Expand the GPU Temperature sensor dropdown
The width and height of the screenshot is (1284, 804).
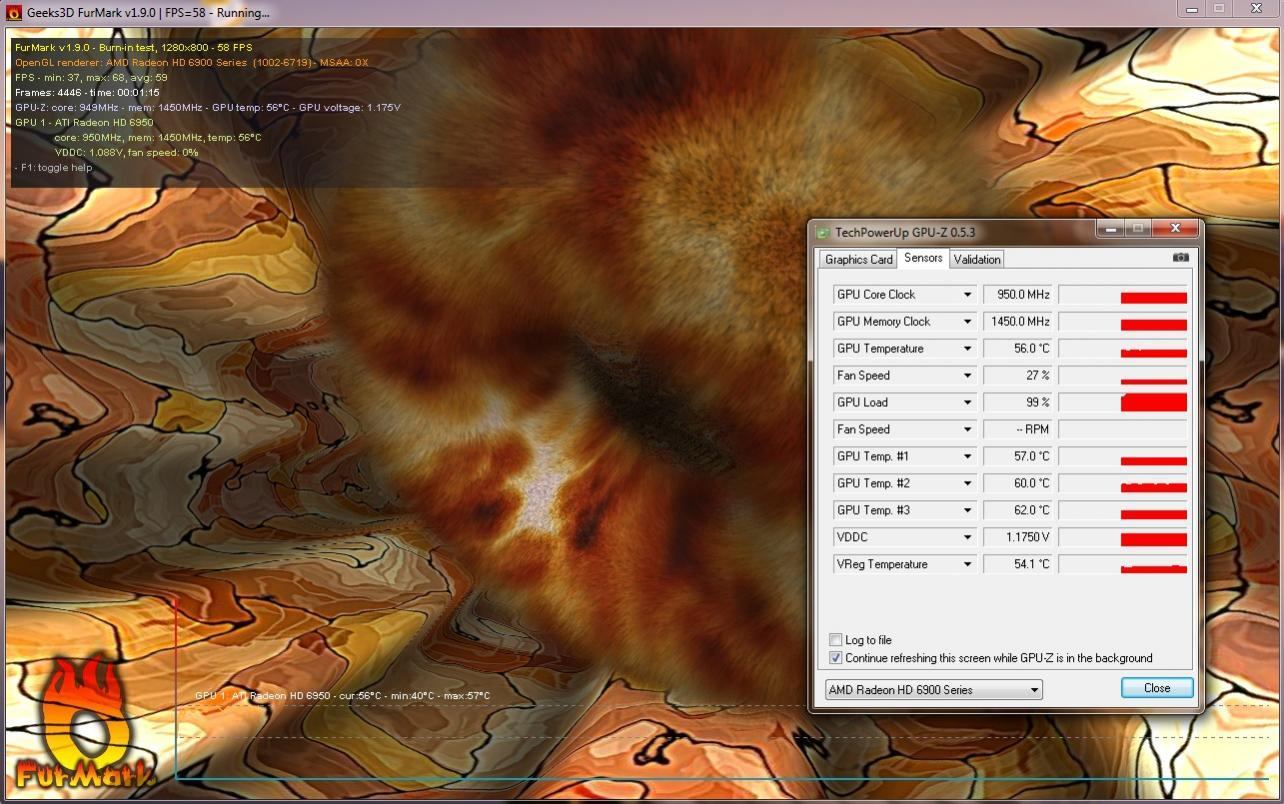[967, 349]
